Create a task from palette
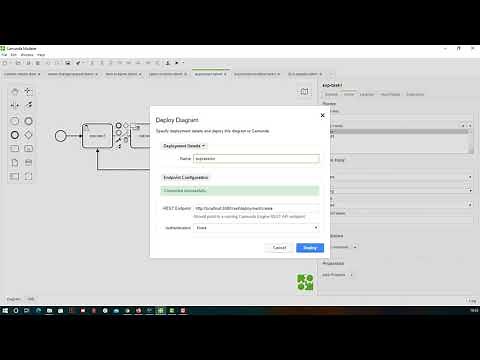Screen dimensions: 480x360 click(x=15, y=149)
